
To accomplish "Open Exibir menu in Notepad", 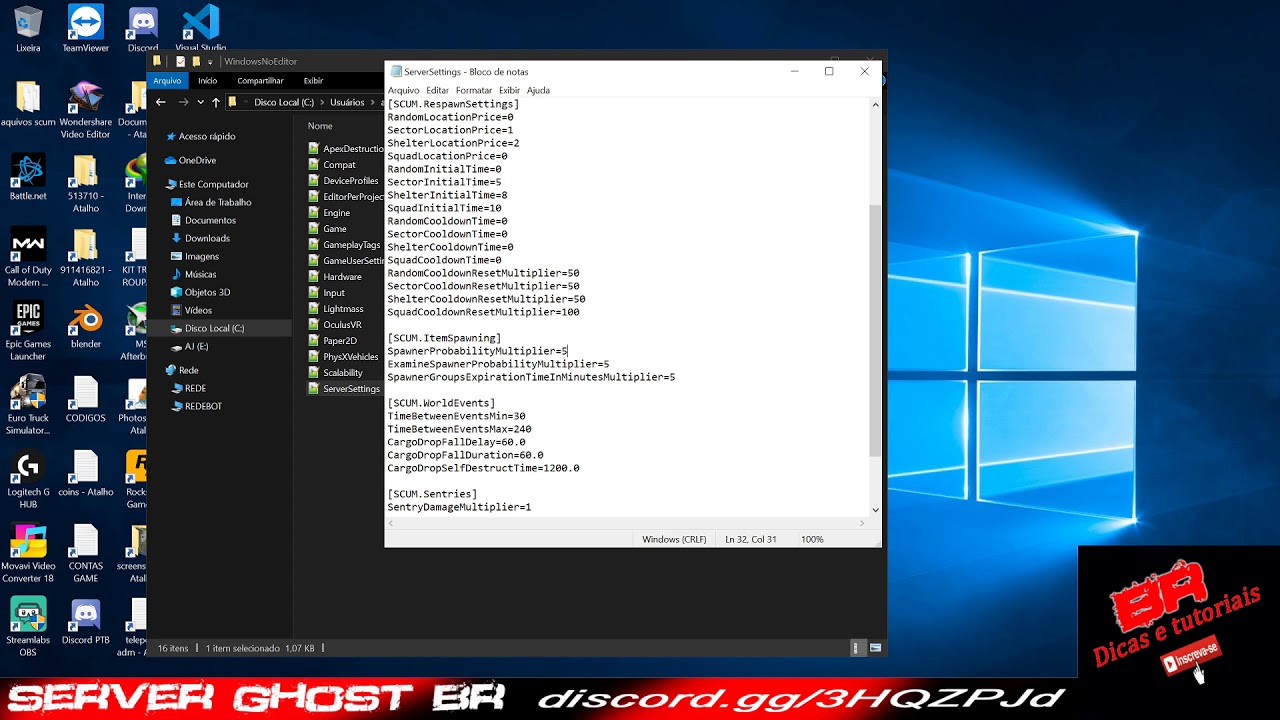I will click(510, 90).
